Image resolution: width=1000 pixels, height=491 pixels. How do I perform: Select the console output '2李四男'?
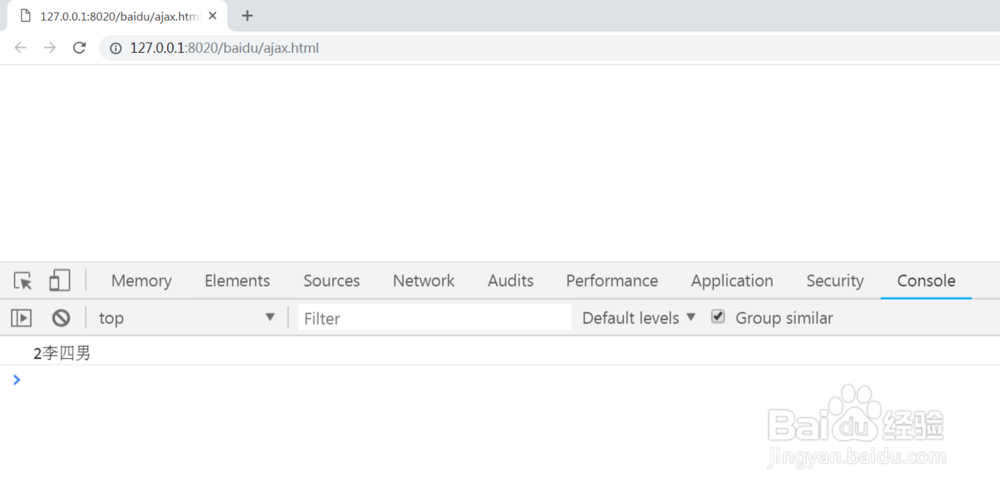click(62, 353)
